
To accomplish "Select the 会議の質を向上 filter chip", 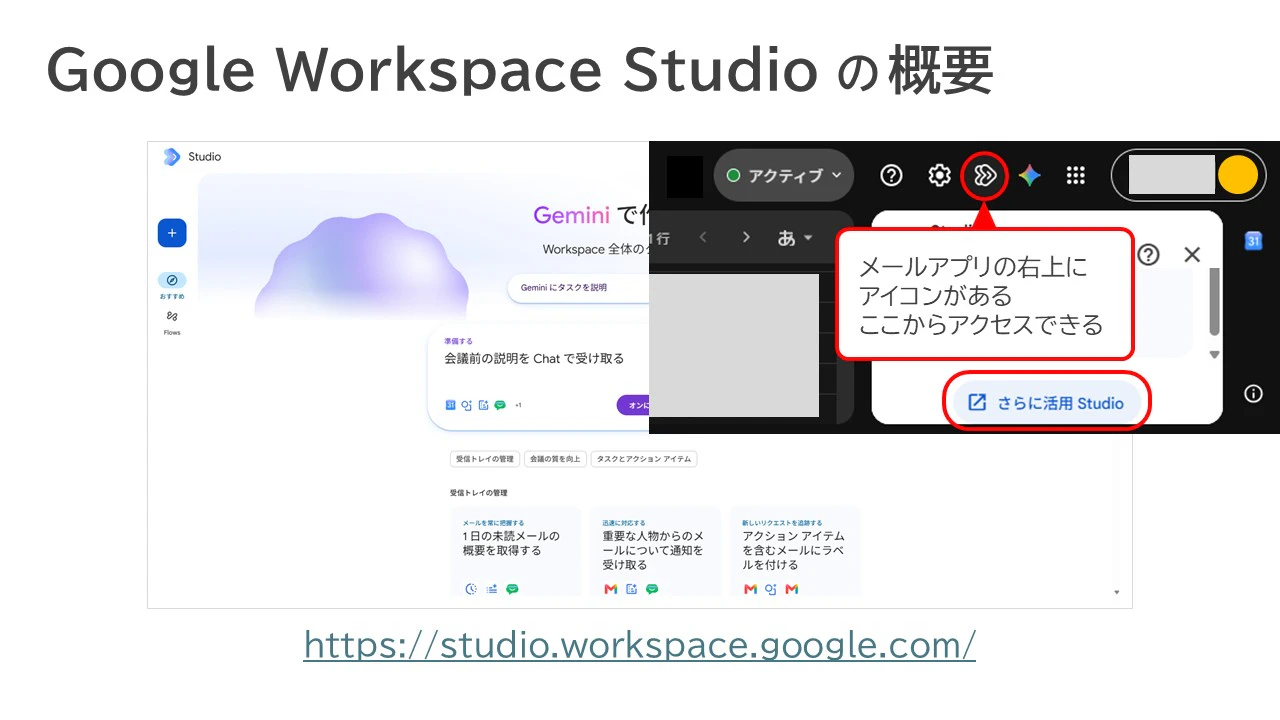I will click(x=555, y=459).
